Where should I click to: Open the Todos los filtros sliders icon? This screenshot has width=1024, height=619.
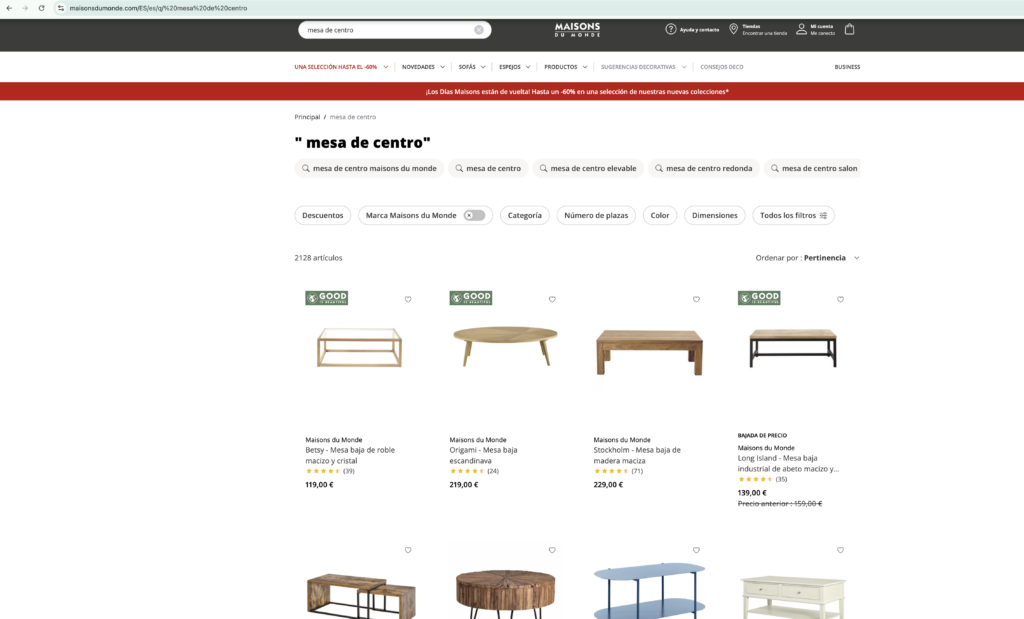[x=823, y=215]
